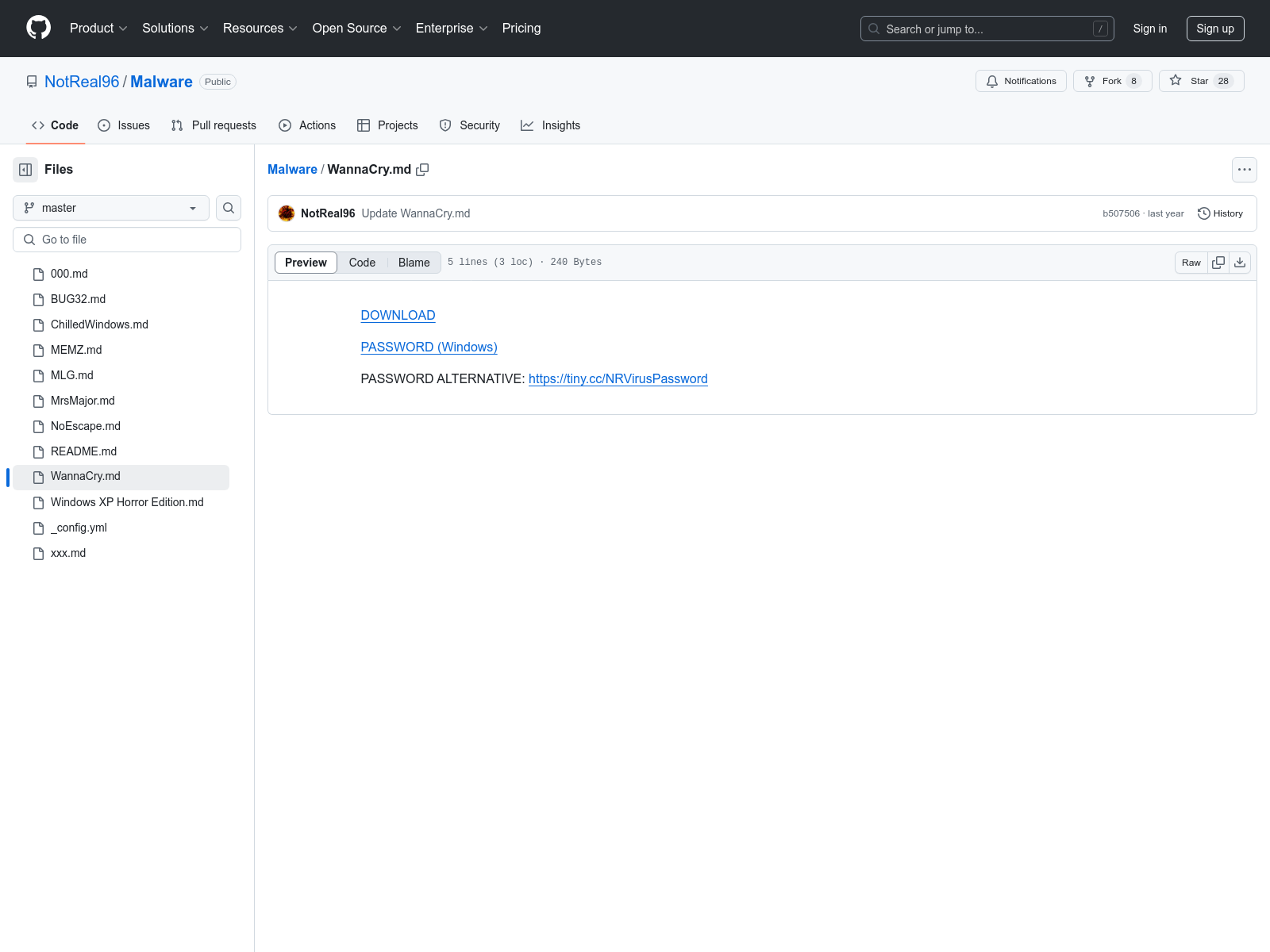Open the file History
Viewport: 1270px width, 952px height.
(x=1220, y=213)
